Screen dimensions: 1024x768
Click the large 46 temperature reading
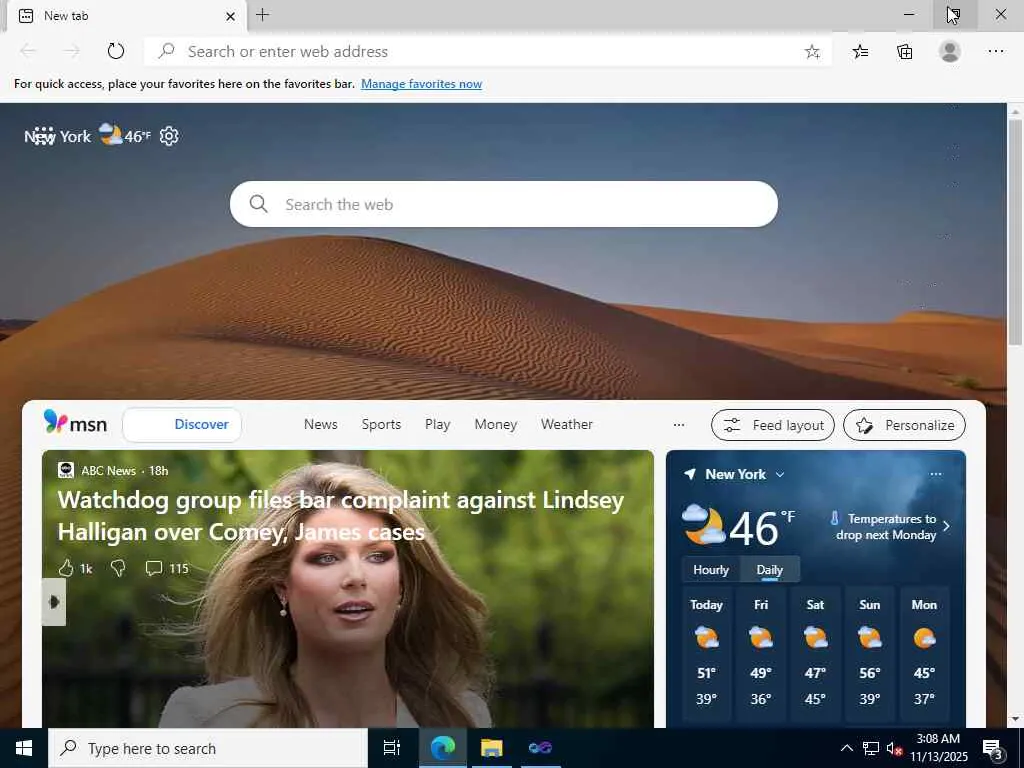(x=754, y=528)
